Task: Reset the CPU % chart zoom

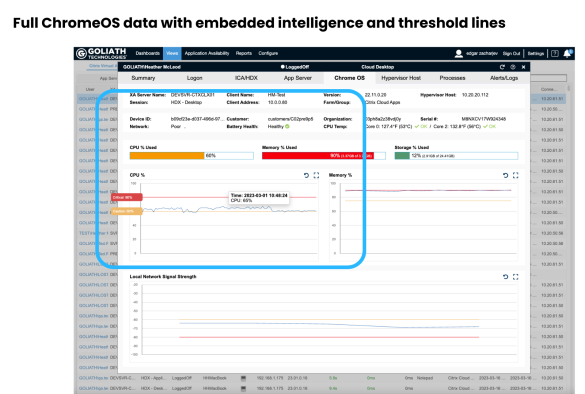Action: (306, 175)
